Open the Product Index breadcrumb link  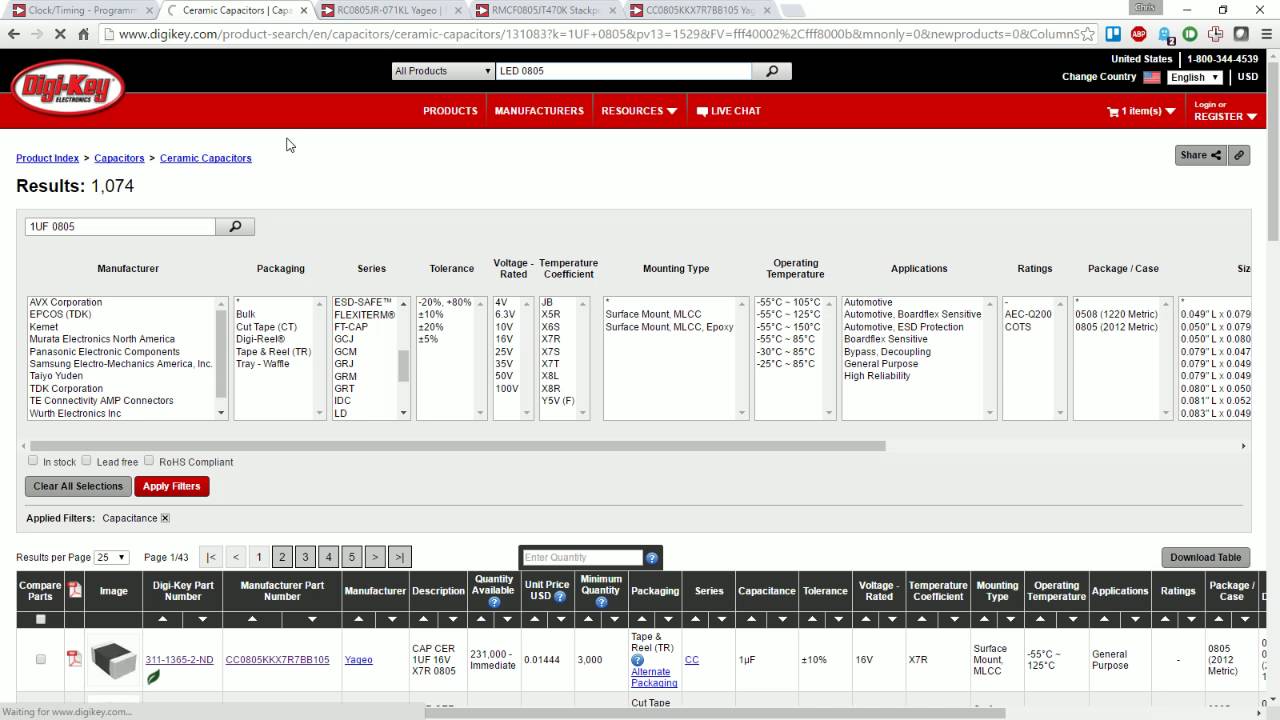point(47,158)
